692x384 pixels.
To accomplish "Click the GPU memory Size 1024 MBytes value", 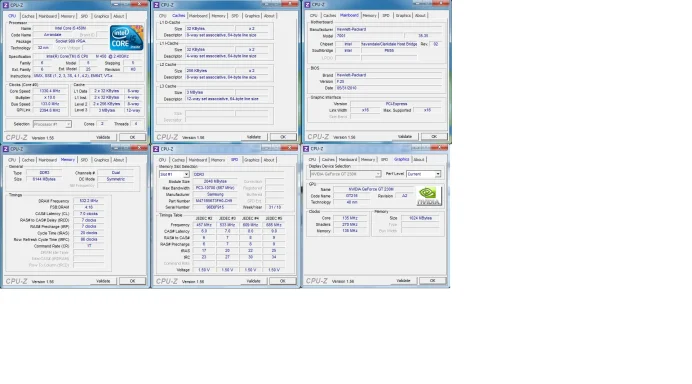I will point(420,218).
